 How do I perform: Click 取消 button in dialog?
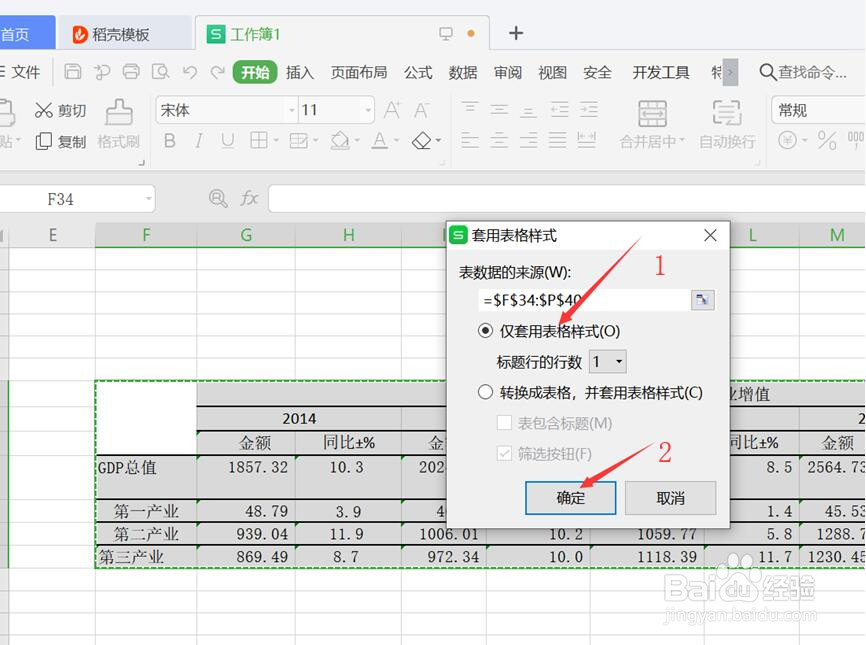click(x=670, y=498)
